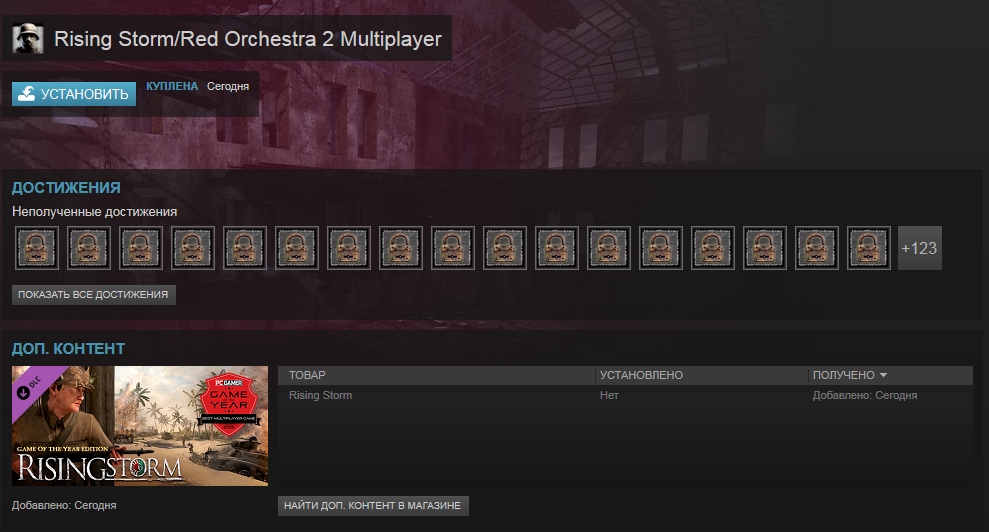Viewport: 989px width, 532px height.
Task: Select the eleventh locked achievement icon
Action: point(557,248)
